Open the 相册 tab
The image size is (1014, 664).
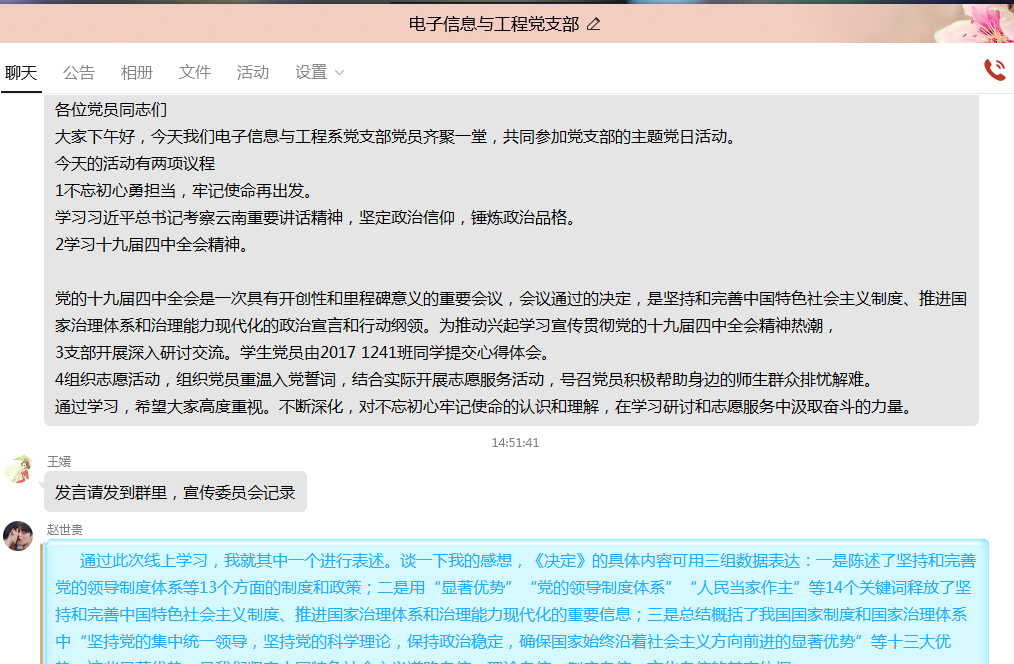(136, 72)
